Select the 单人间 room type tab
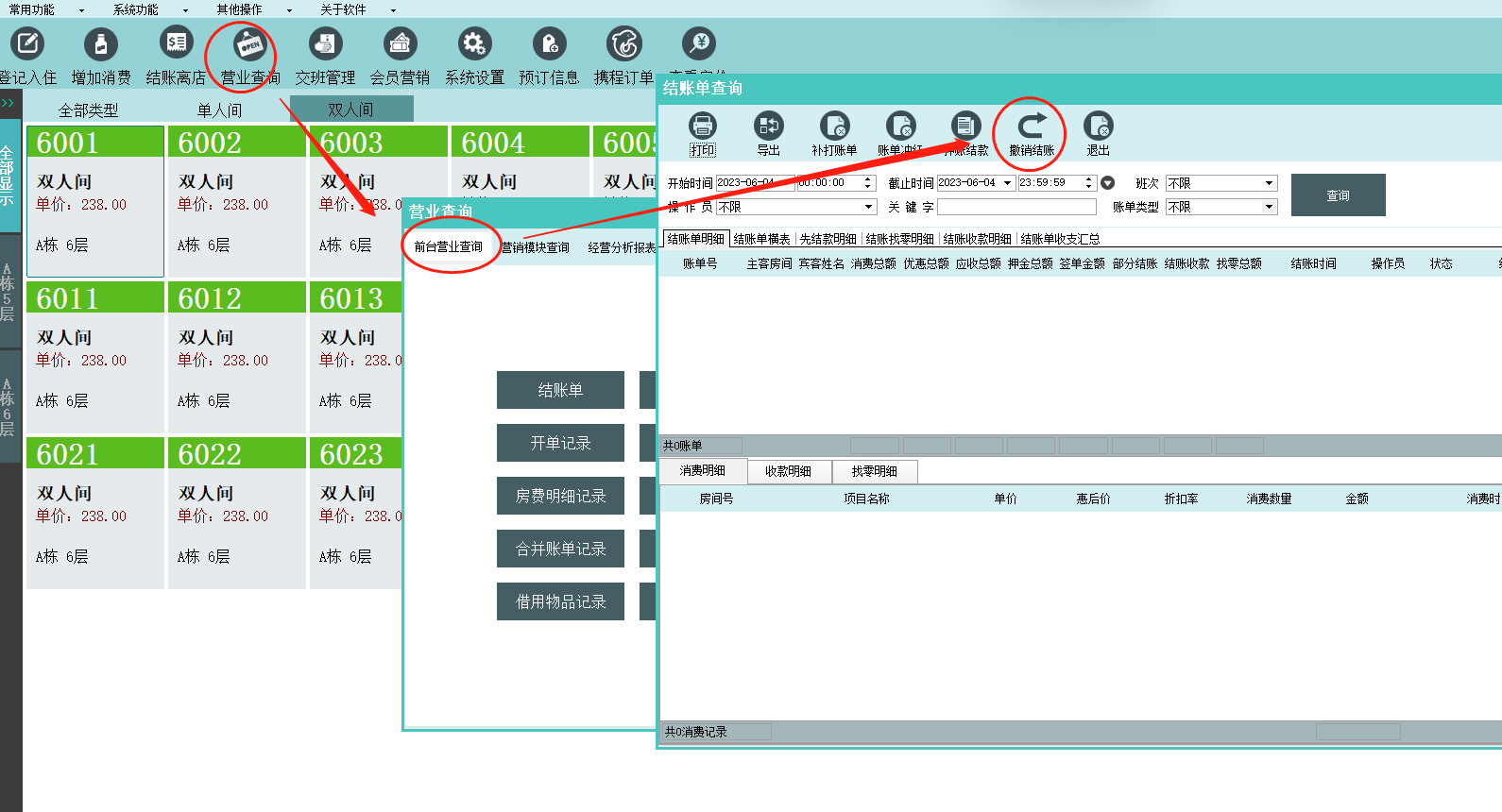The height and width of the screenshot is (812, 1502). [x=219, y=110]
